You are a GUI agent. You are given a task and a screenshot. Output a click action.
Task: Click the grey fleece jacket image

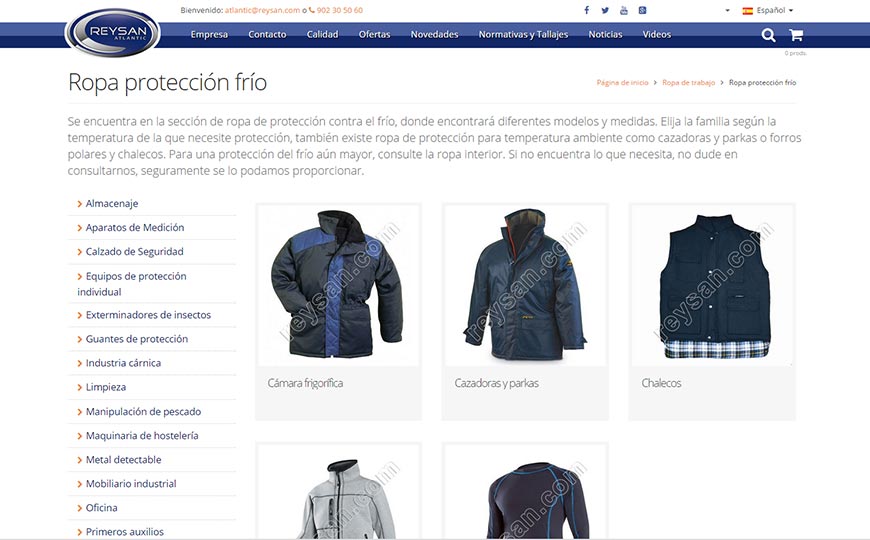point(338,492)
